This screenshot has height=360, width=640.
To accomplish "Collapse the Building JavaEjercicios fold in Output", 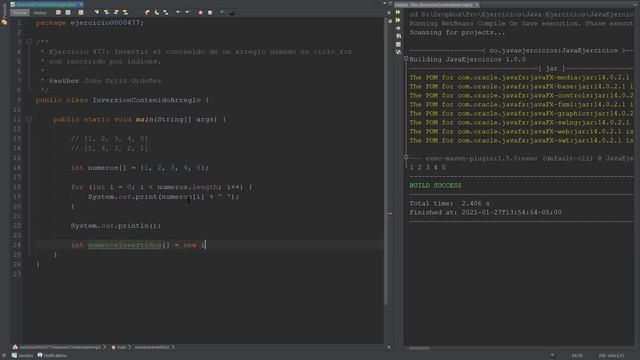I will pyautogui.click(x=406, y=59).
